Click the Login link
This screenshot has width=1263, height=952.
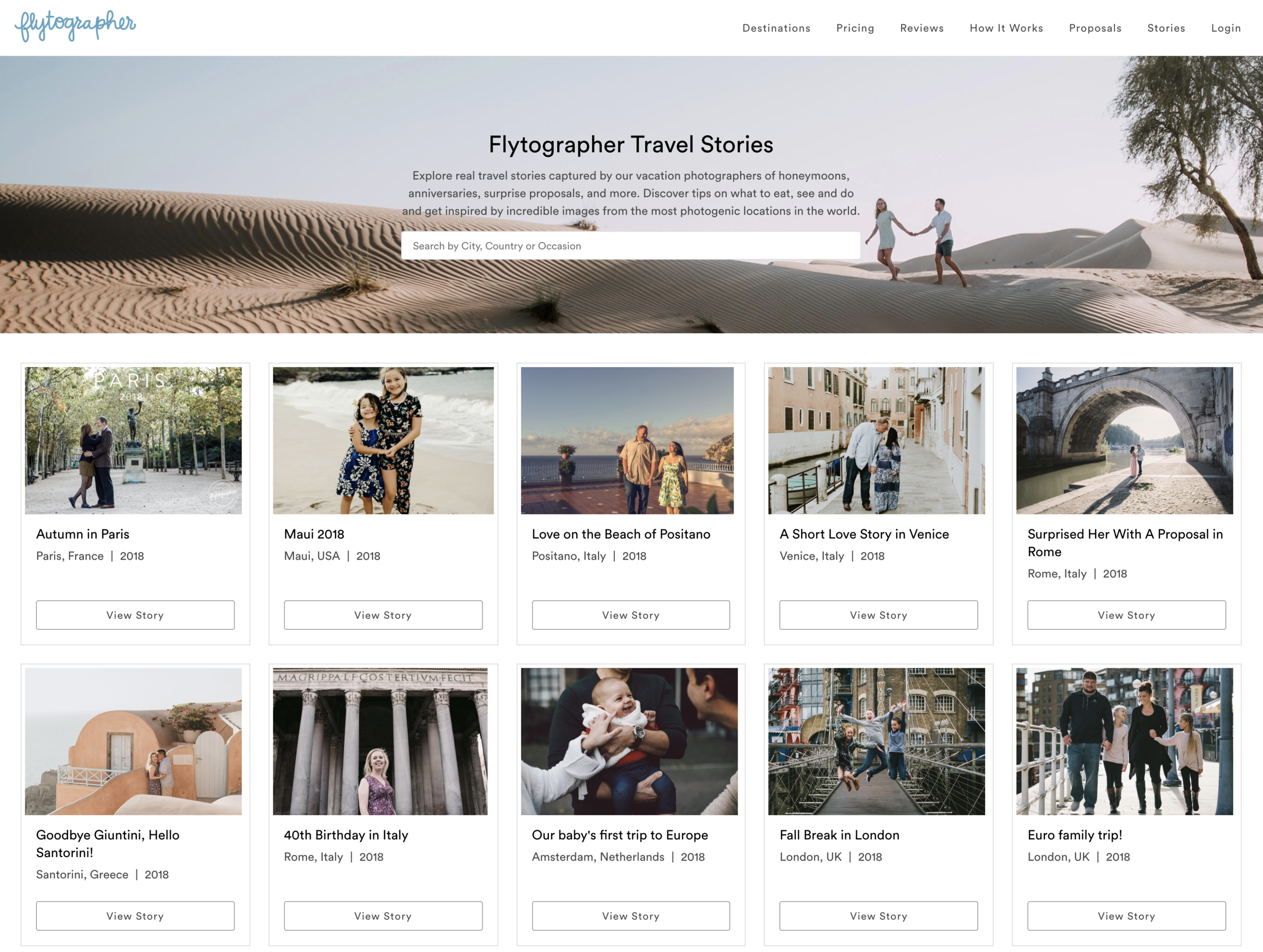(1225, 28)
